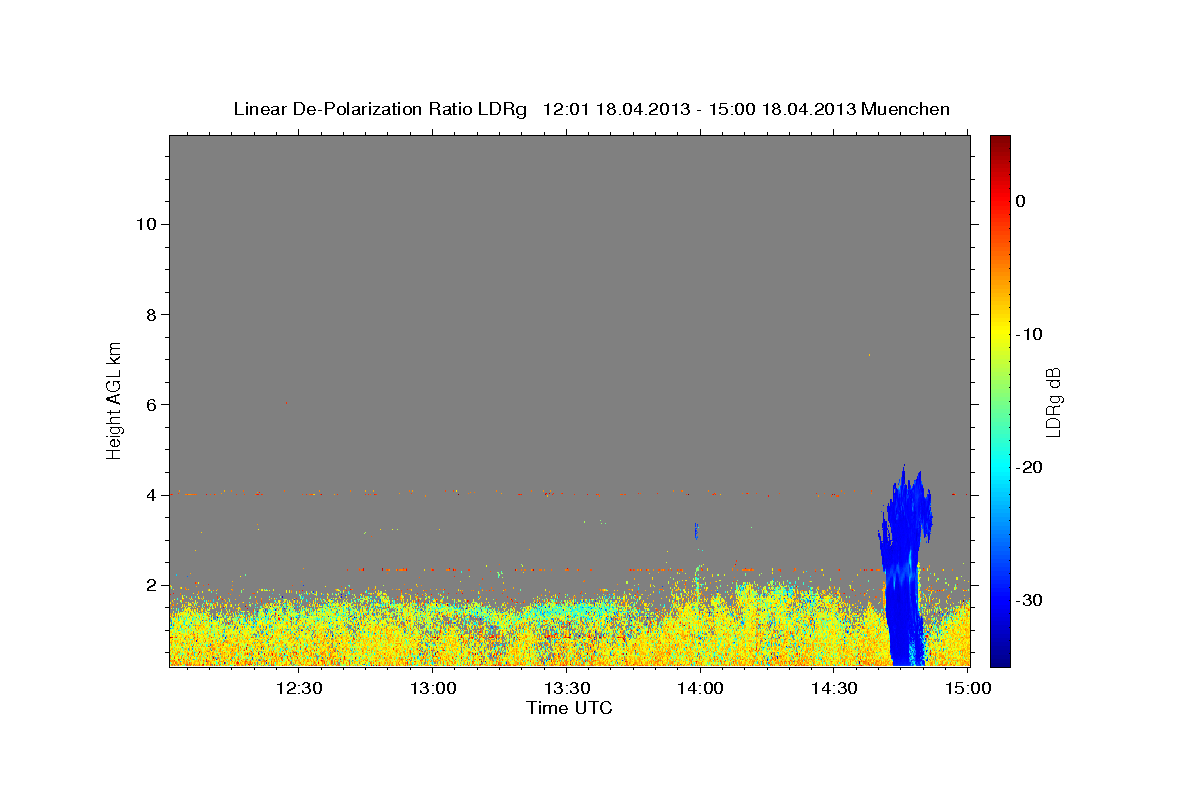Select the 14:30 time tick label
1200x800 pixels.
pyautogui.click(x=834, y=688)
